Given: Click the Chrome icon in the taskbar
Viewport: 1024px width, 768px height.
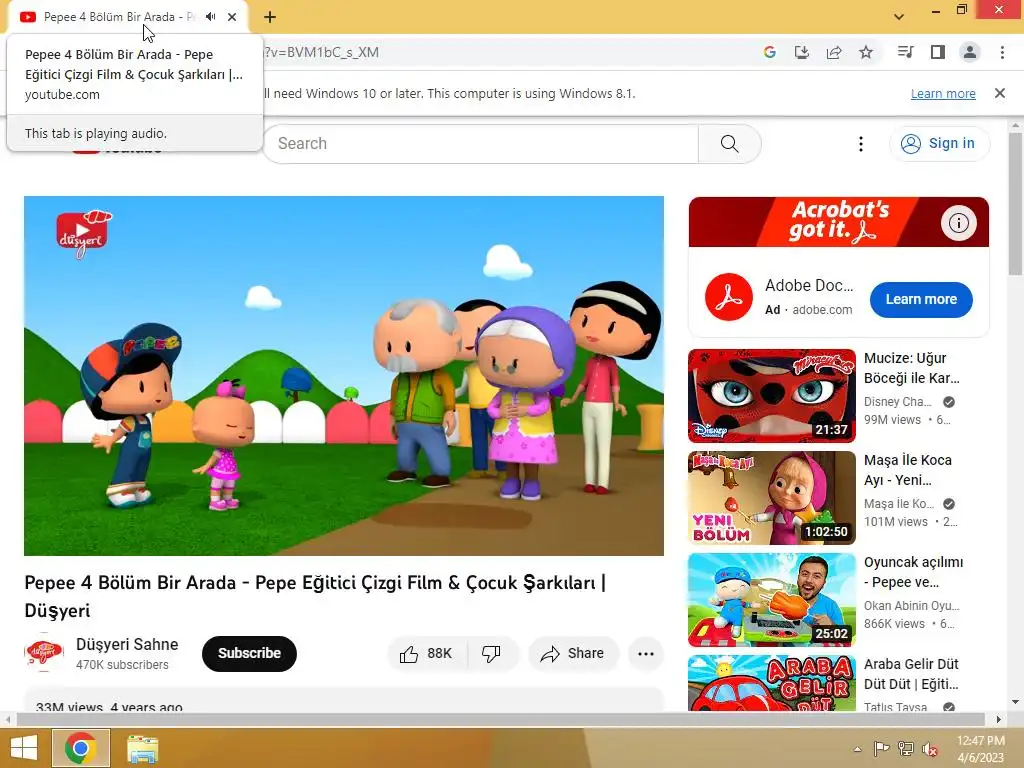Looking at the screenshot, I should point(80,748).
